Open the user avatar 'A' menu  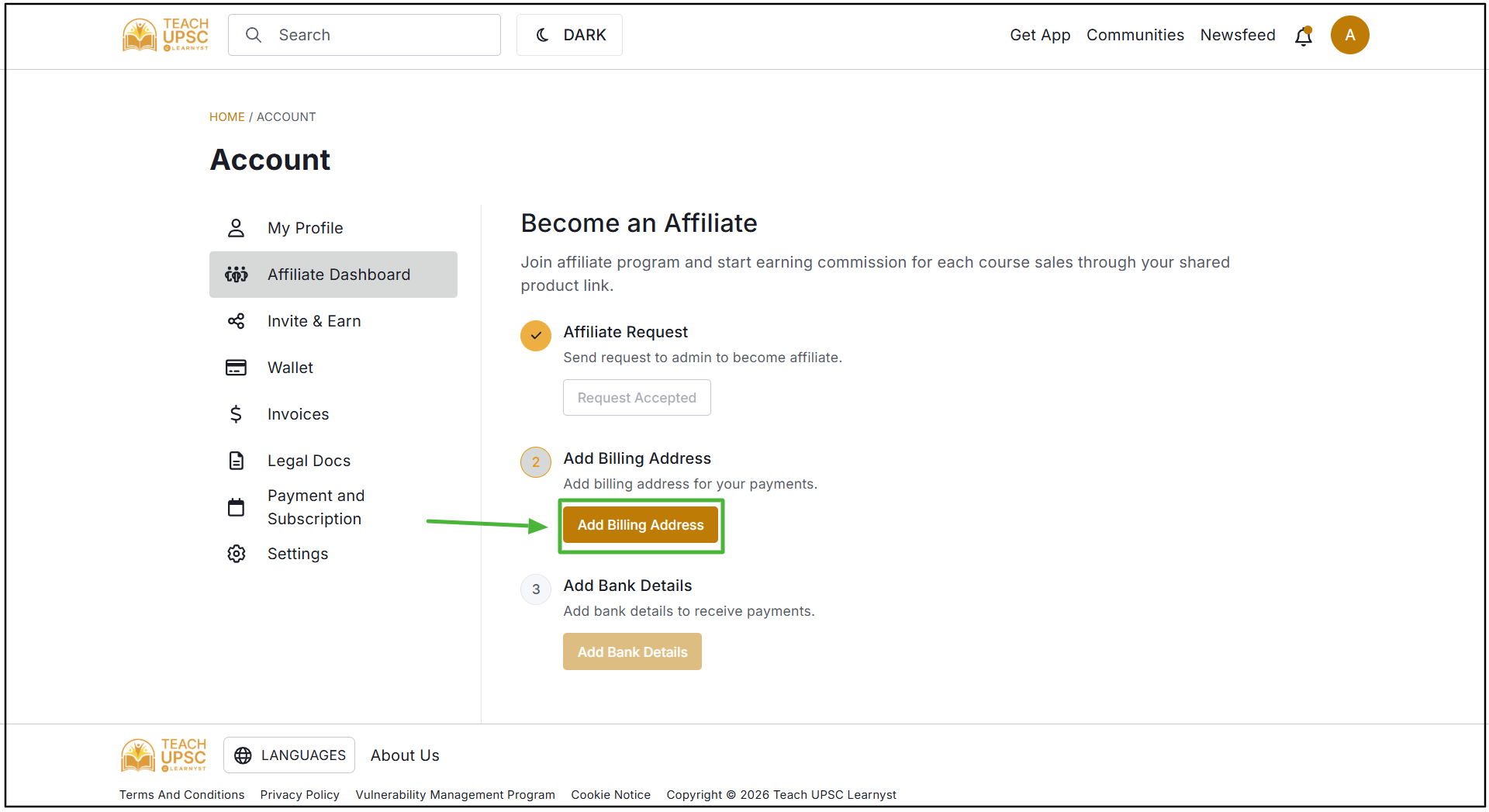[x=1350, y=35]
